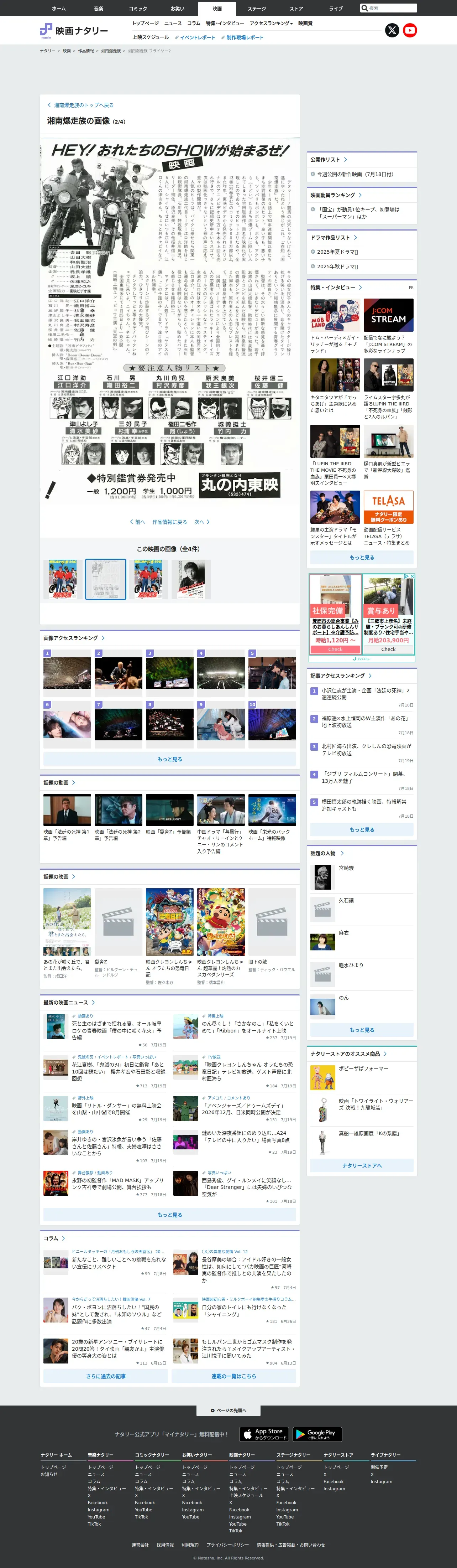Open イベントレポート nav link
This screenshot has height=1568, width=457.
[x=195, y=37]
